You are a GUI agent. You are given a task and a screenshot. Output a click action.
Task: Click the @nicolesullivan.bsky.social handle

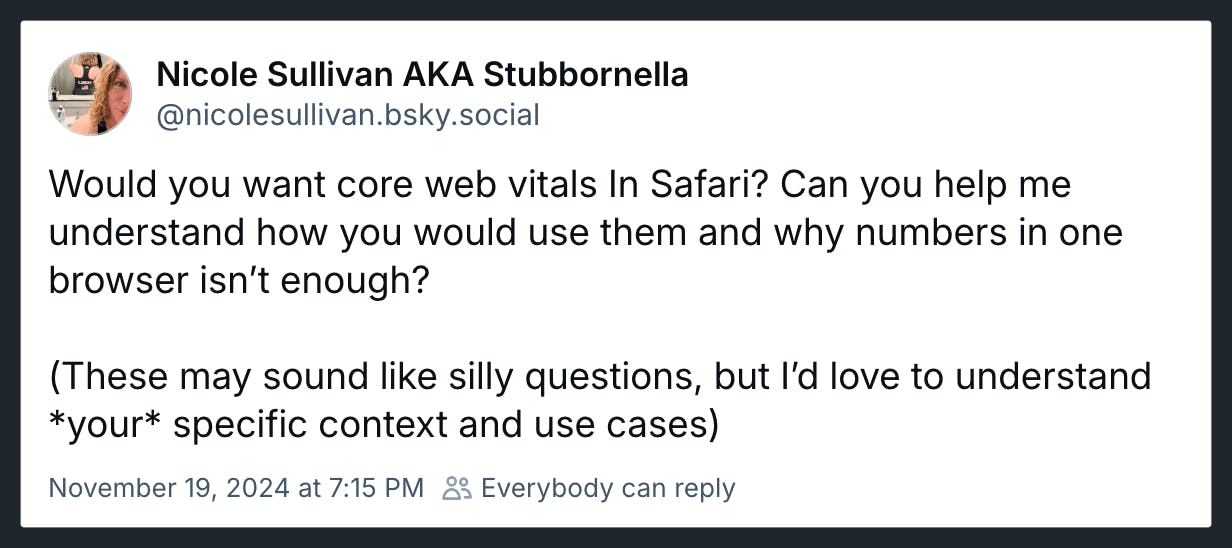click(348, 116)
